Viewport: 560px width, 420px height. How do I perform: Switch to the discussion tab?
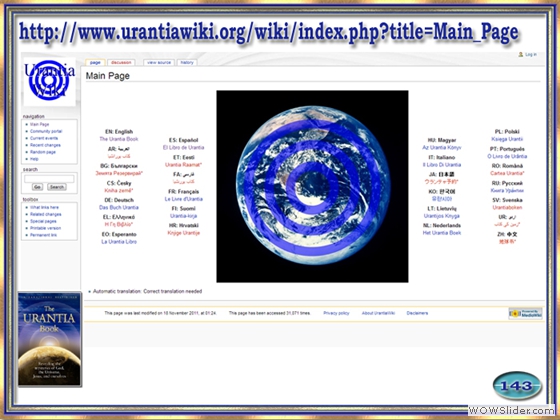click(121, 62)
